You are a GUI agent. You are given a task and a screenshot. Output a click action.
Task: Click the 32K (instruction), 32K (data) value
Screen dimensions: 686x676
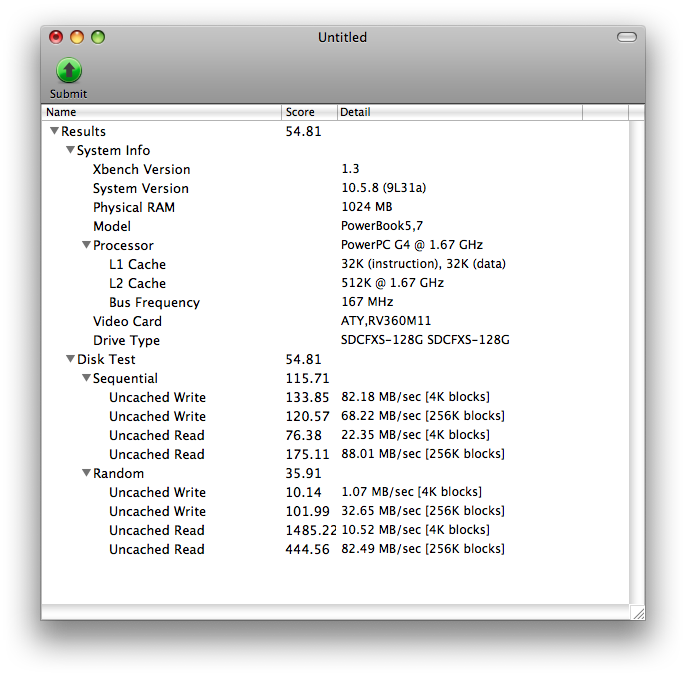click(x=423, y=264)
